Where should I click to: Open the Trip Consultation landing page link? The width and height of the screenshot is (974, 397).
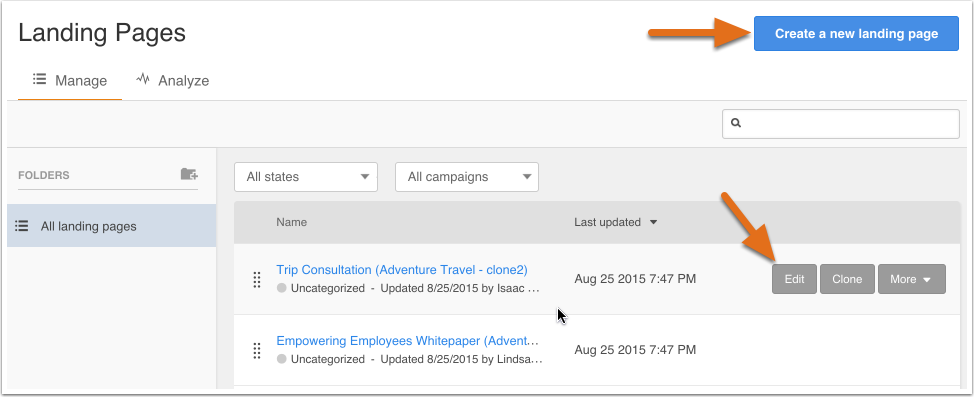(x=402, y=270)
